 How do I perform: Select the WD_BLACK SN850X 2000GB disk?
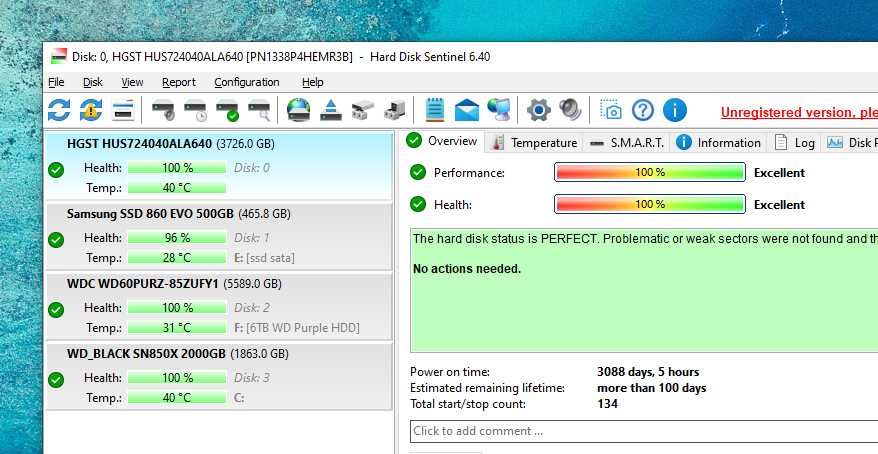(x=218, y=376)
